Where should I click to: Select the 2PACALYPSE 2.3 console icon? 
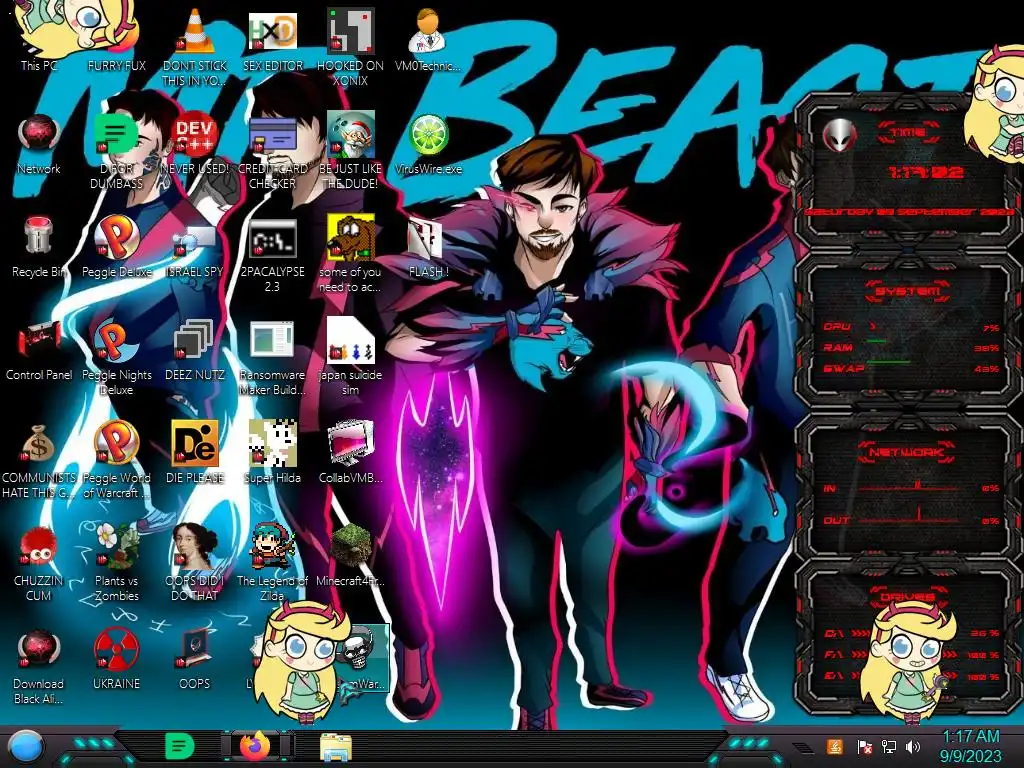[272, 255]
